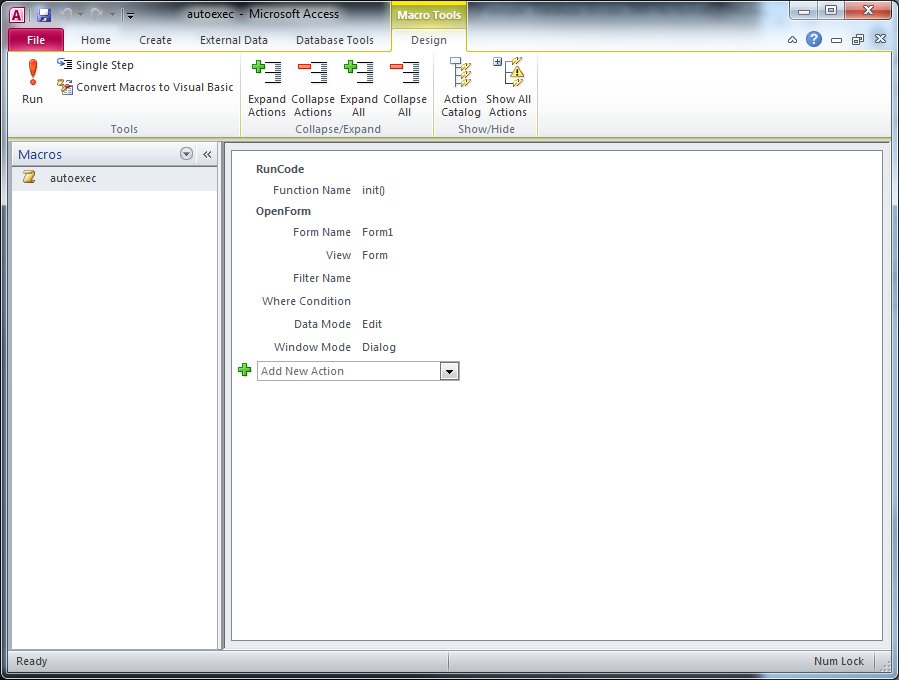Click the init() function name value

(373, 190)
